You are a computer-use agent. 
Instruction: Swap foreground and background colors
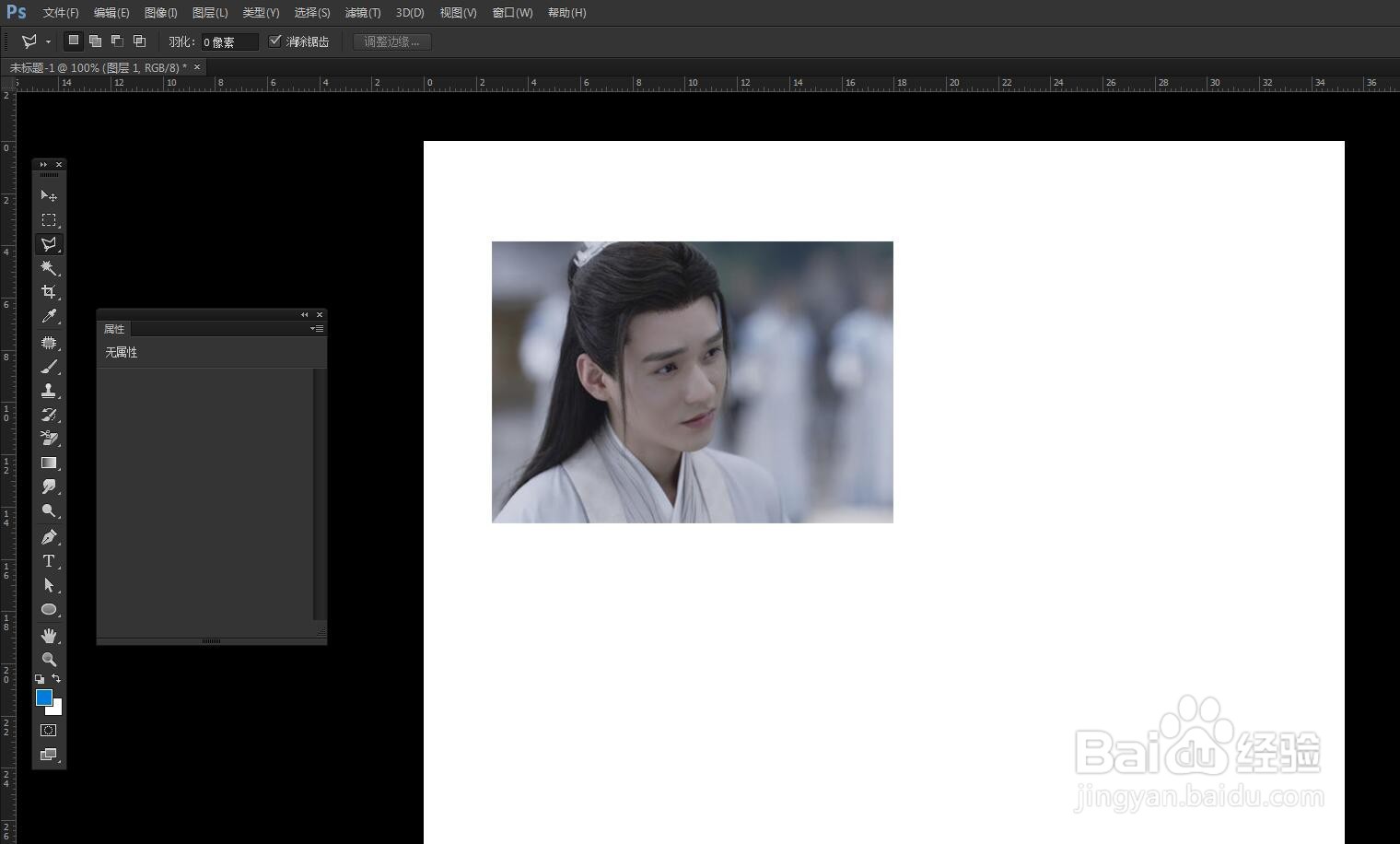[x=56, y=678]
